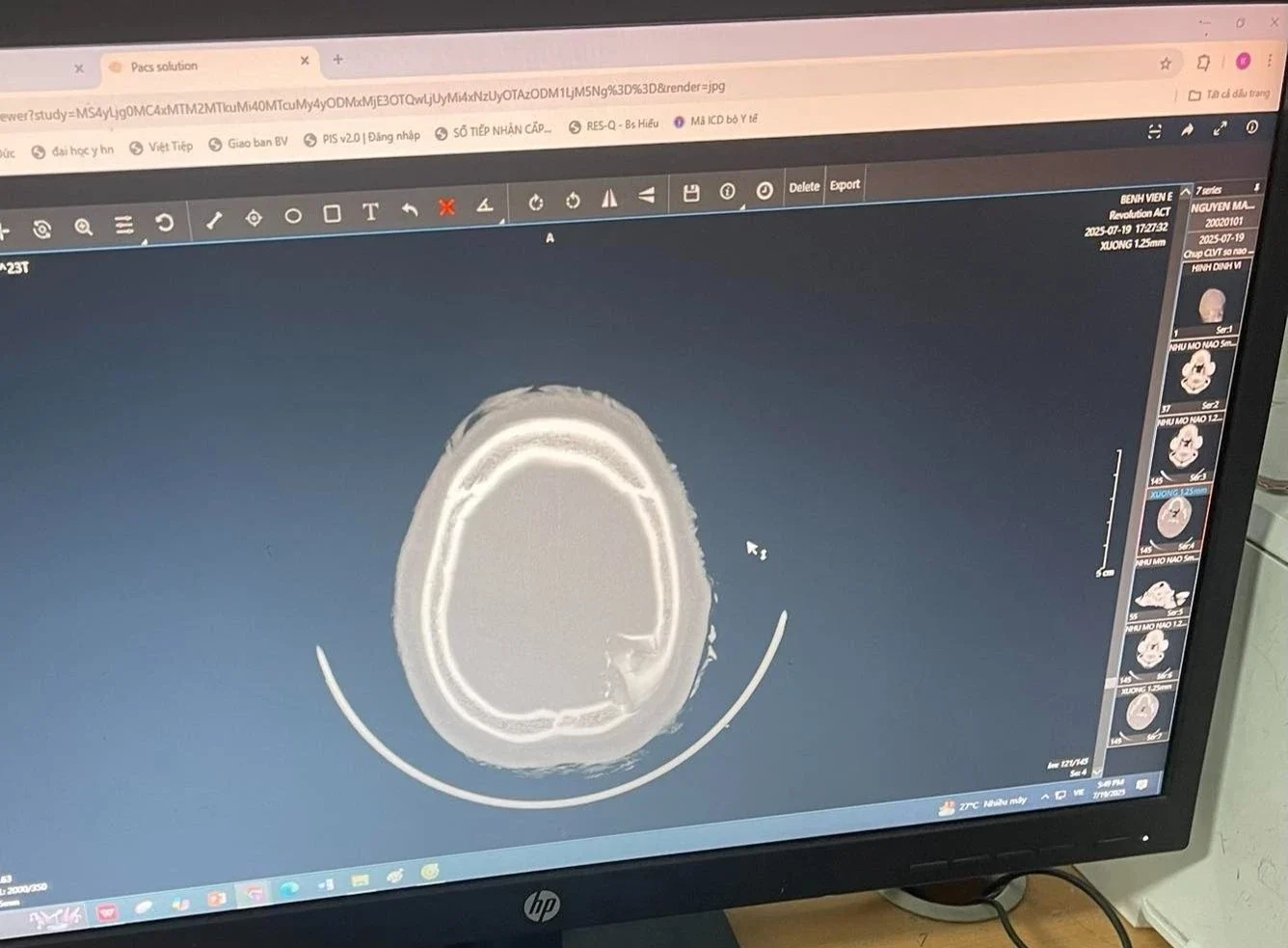Screen dimensions: 1288x948
Task: Save the image with floppy disk icon
Action: 691,194
